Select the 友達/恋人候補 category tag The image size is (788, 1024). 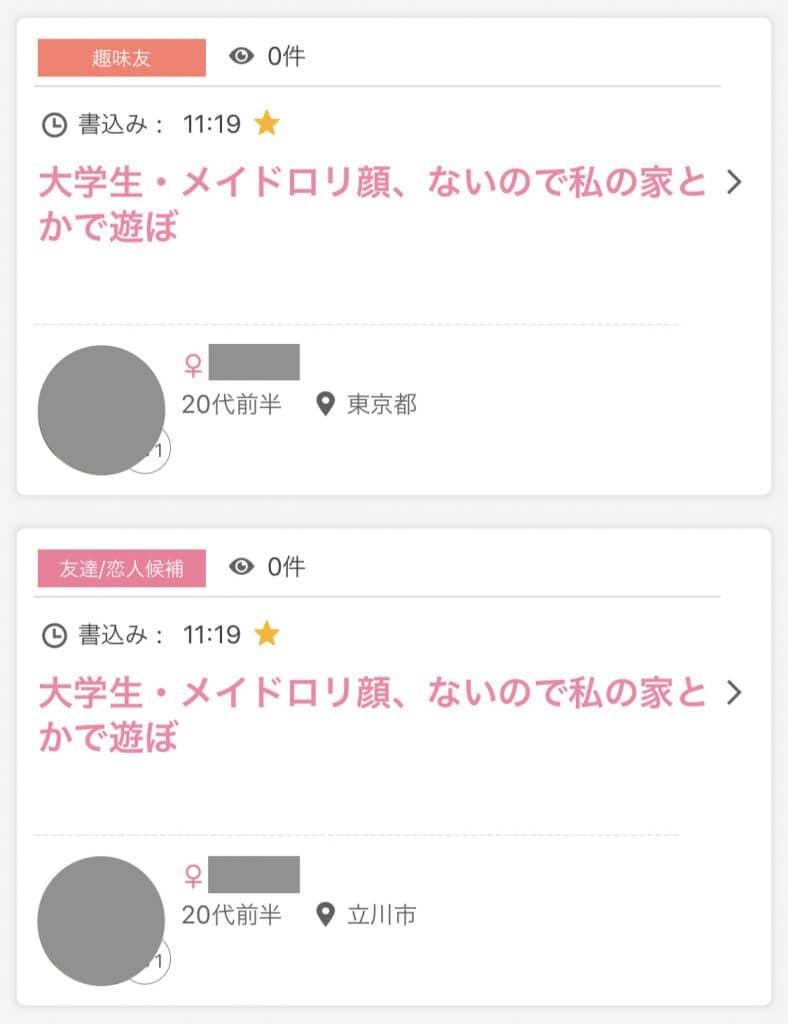click(121, 568)
